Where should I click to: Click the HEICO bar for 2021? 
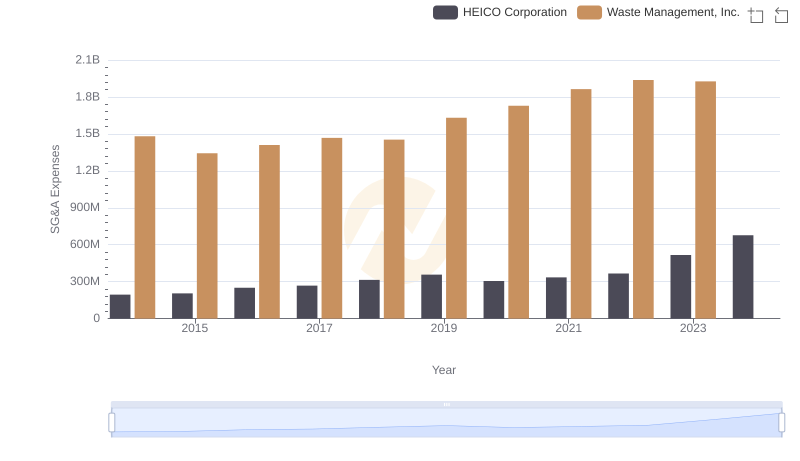[x=556, y=298]
